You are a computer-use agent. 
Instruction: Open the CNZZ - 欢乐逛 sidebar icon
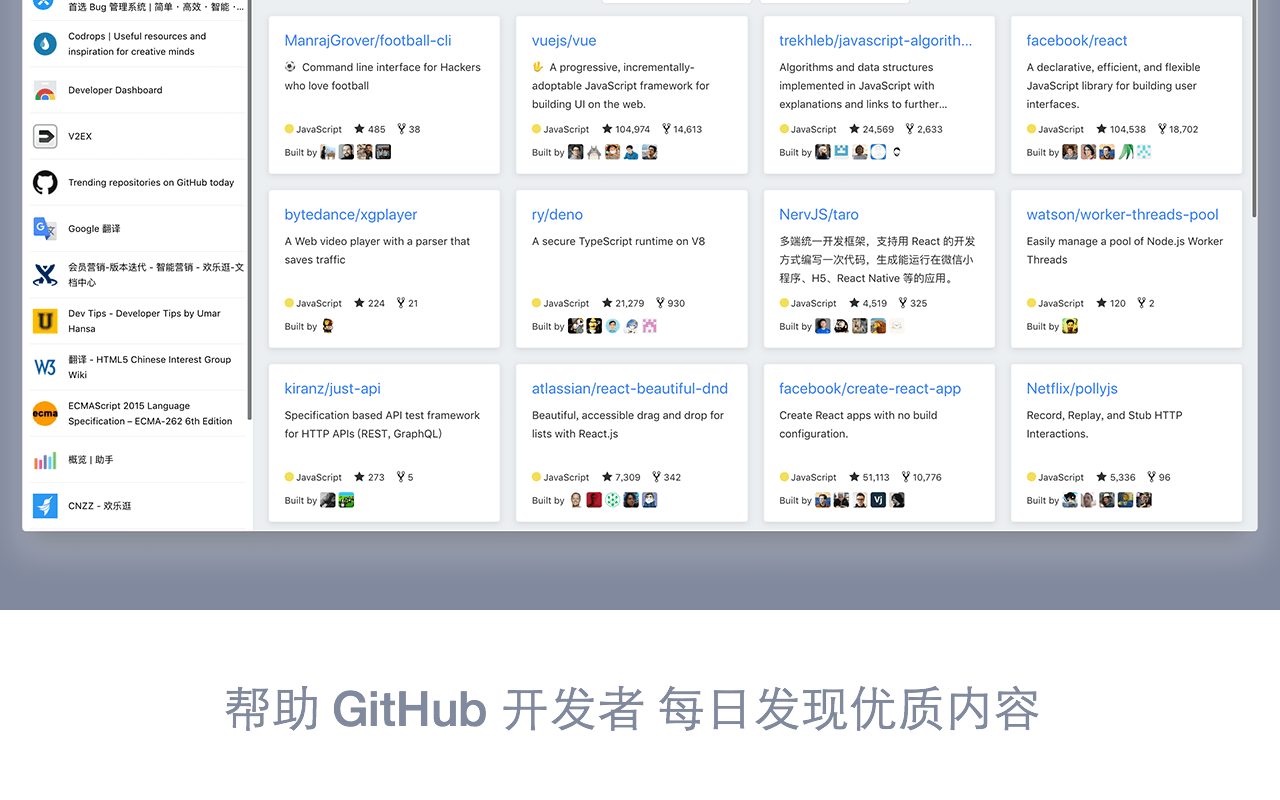[43, 506]
